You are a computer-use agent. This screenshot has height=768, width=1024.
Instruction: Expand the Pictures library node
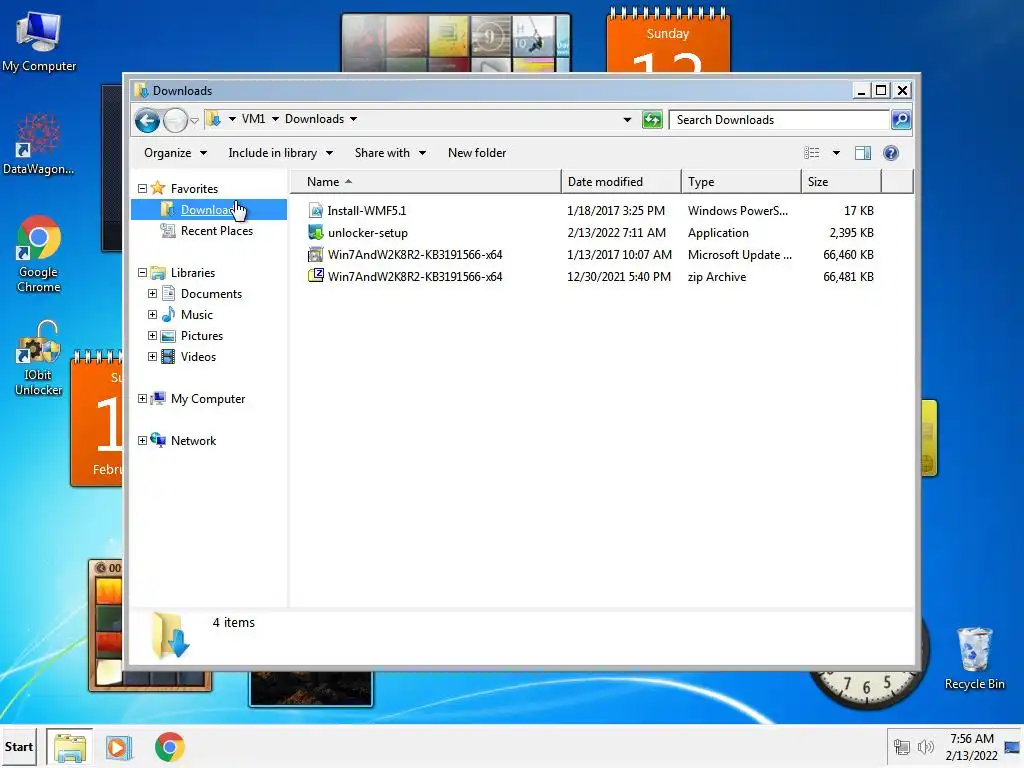pyautogui.click(x=152, y=336)
